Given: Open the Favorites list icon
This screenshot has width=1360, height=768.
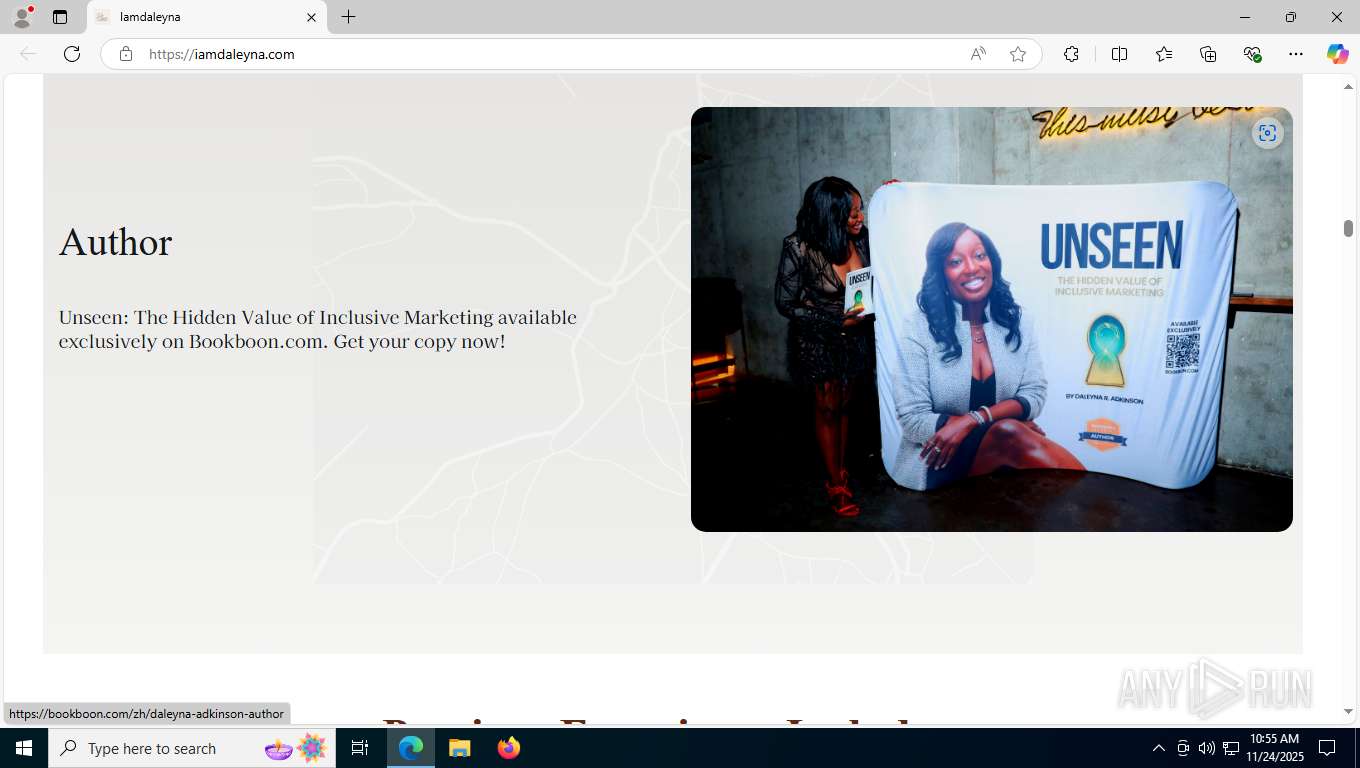Looking at the screenshot, I should point(1164,54).
